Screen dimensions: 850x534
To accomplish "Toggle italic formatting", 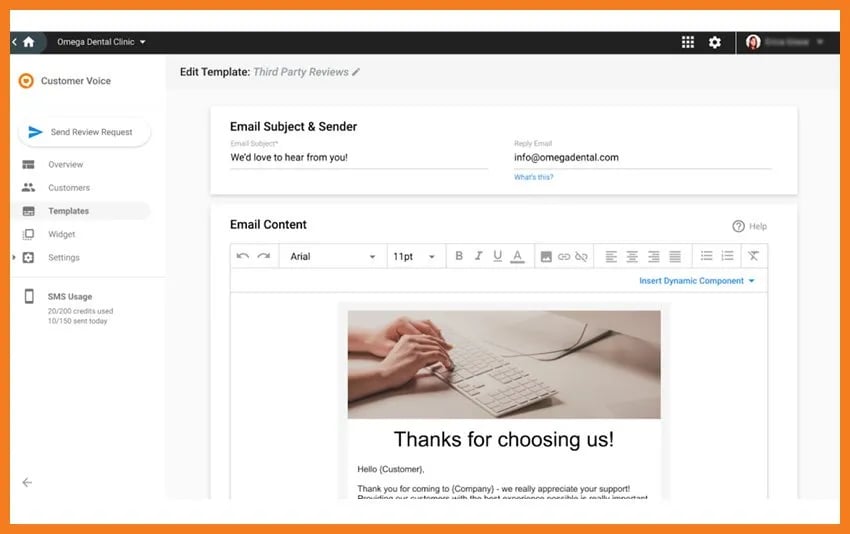I will click(x=479, y=257).
